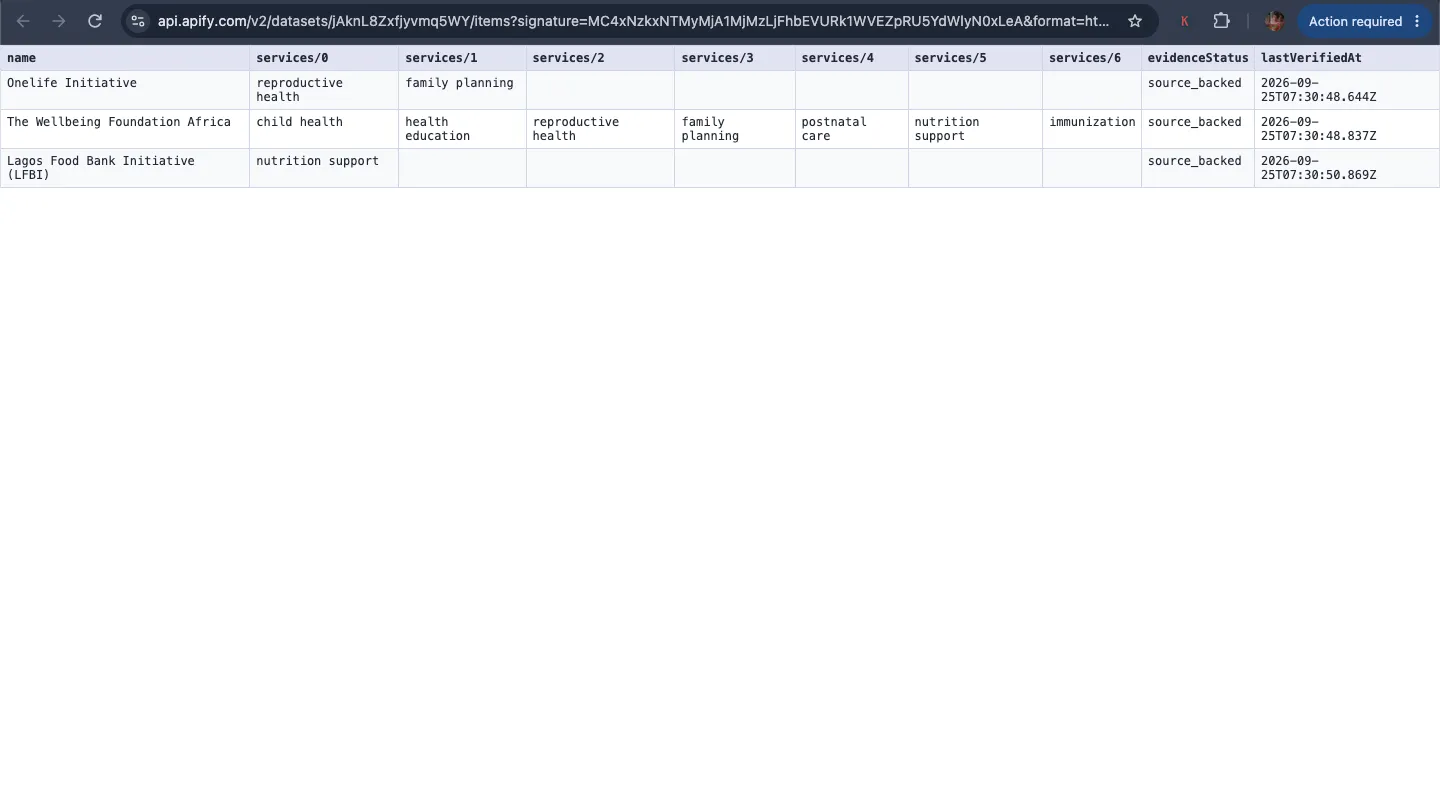Viewport: 1440px width, 789px height.
Task: Click the postnatal care cell
Action: [x=851, y=129]
